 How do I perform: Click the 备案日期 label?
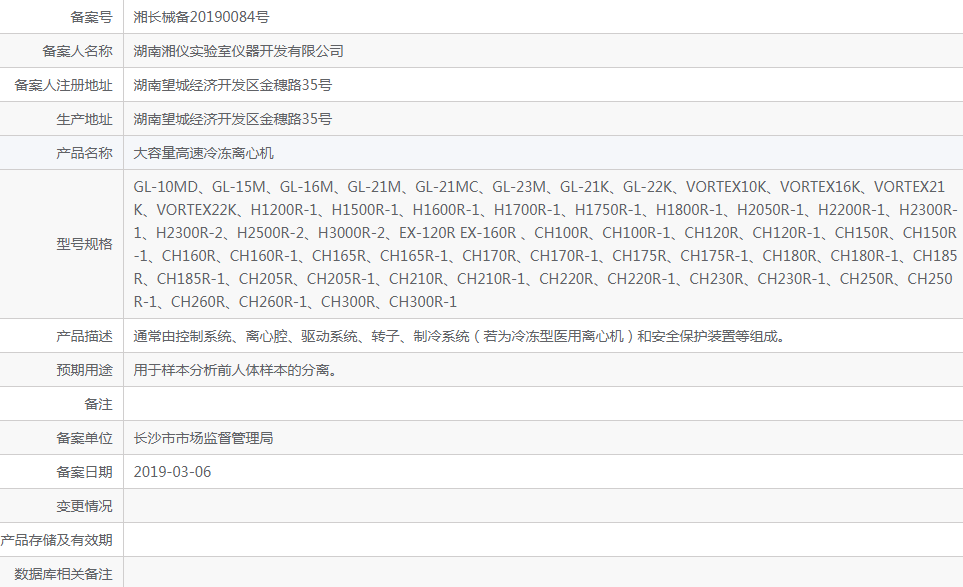click(84, 472)
